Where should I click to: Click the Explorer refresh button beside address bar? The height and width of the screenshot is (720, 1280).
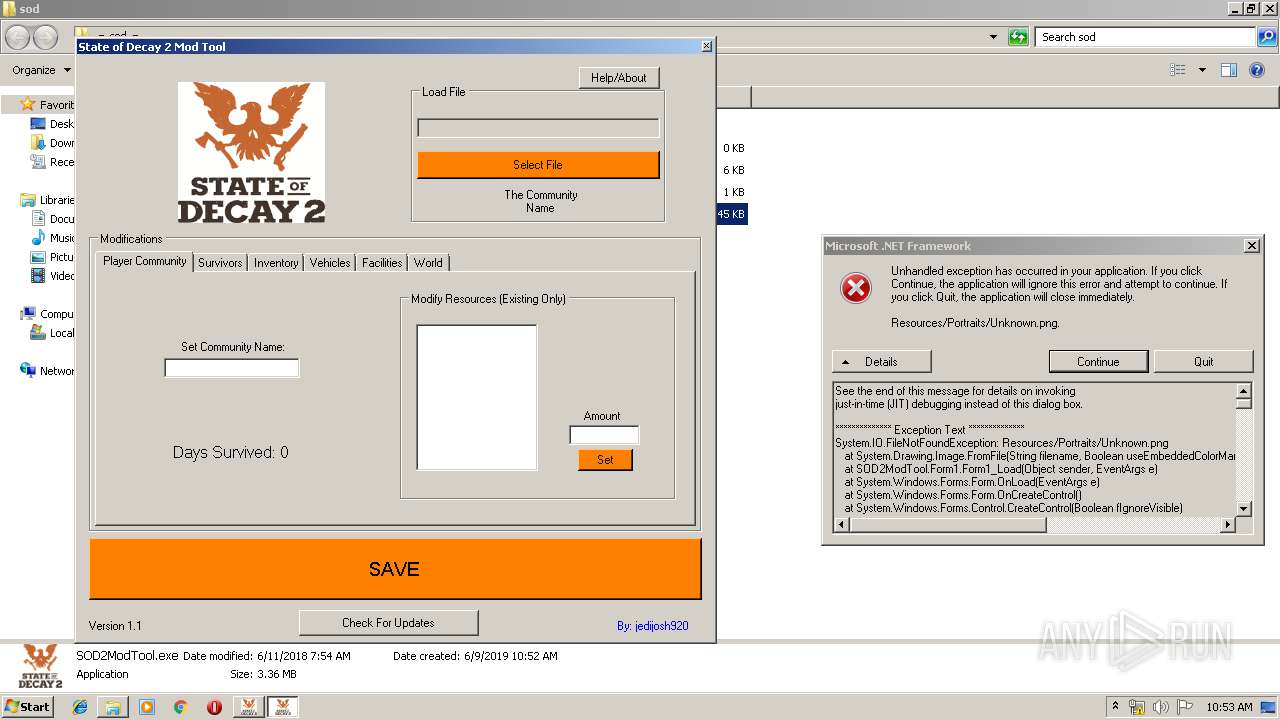click(x=1018, y=37)
